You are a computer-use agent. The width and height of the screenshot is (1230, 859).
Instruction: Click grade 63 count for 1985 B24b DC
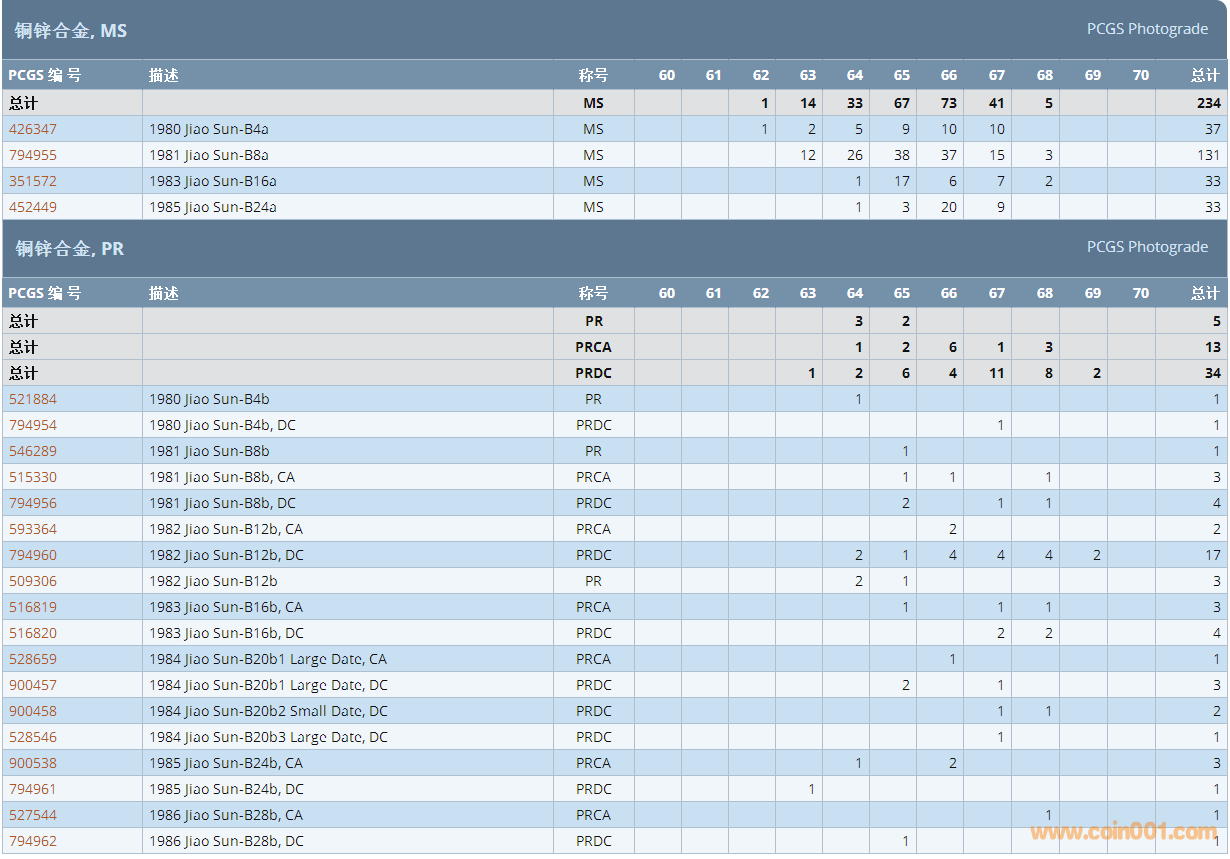click(x=811, y=789)
